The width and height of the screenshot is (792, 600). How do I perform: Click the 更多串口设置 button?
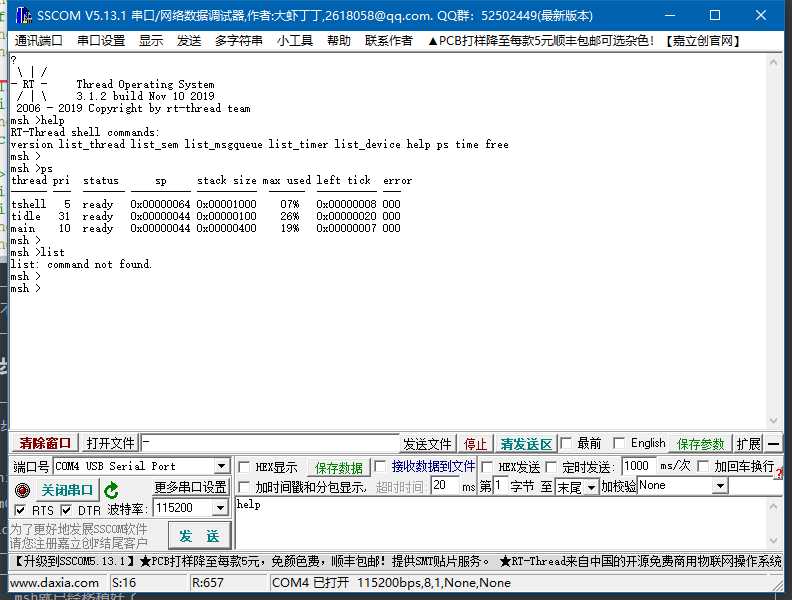coord(190,487)
